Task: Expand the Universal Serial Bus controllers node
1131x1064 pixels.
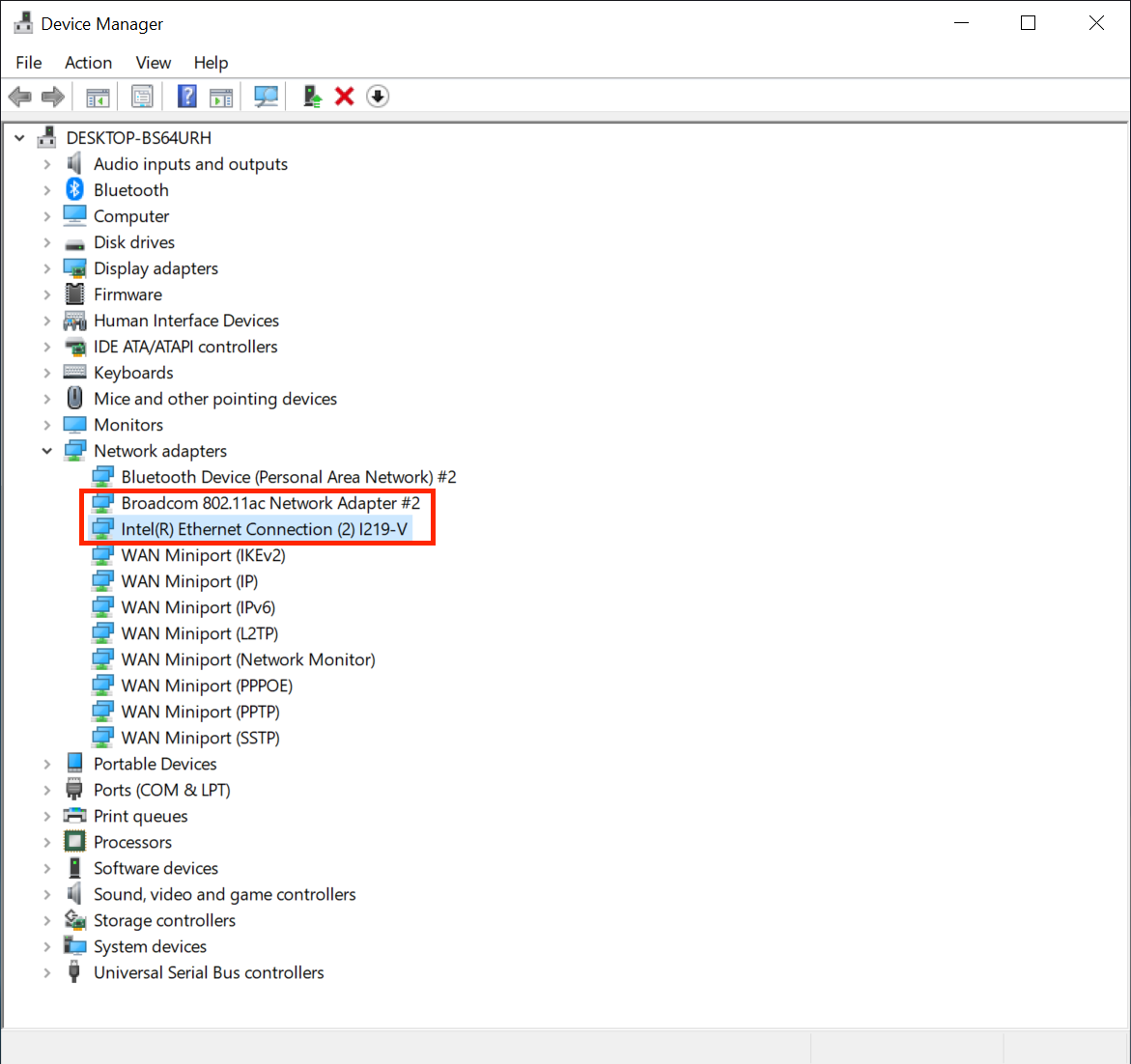Action: [x=46, y=972]
